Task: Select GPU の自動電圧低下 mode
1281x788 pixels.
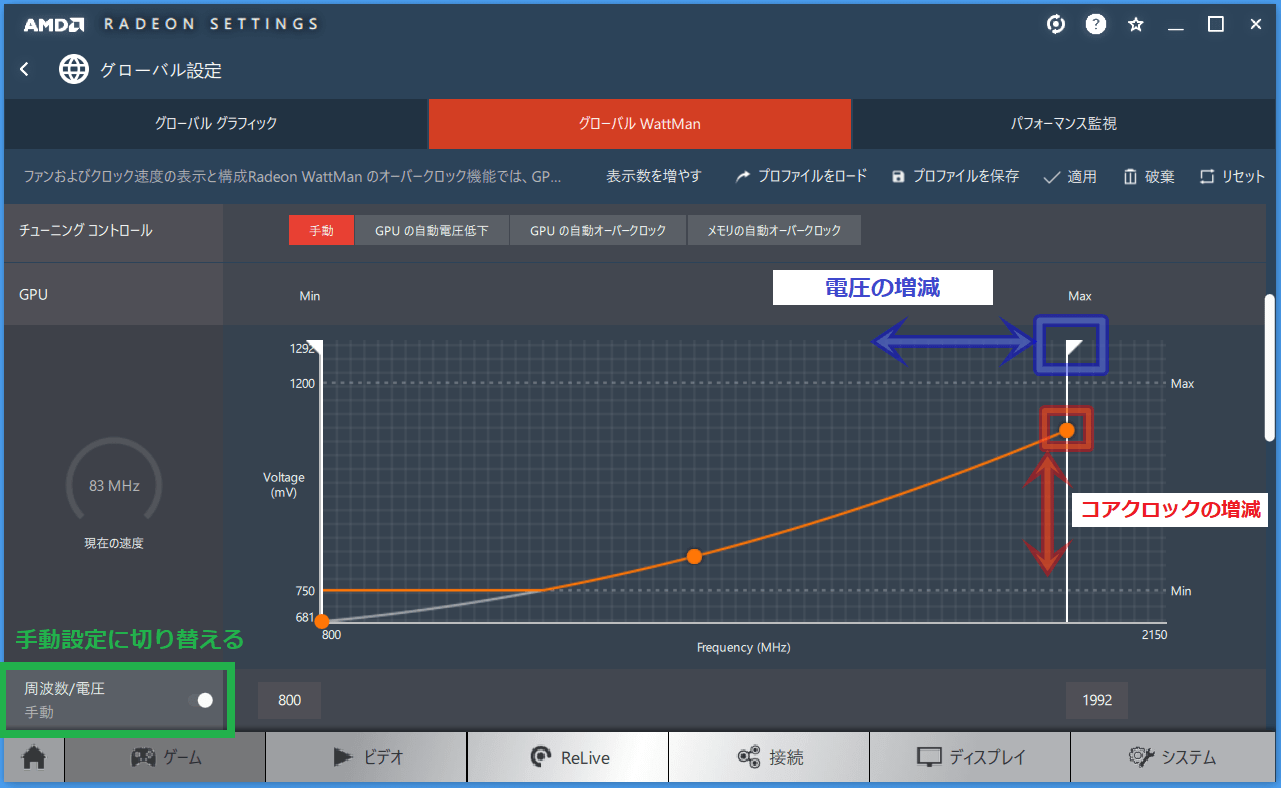Action: 432,230
